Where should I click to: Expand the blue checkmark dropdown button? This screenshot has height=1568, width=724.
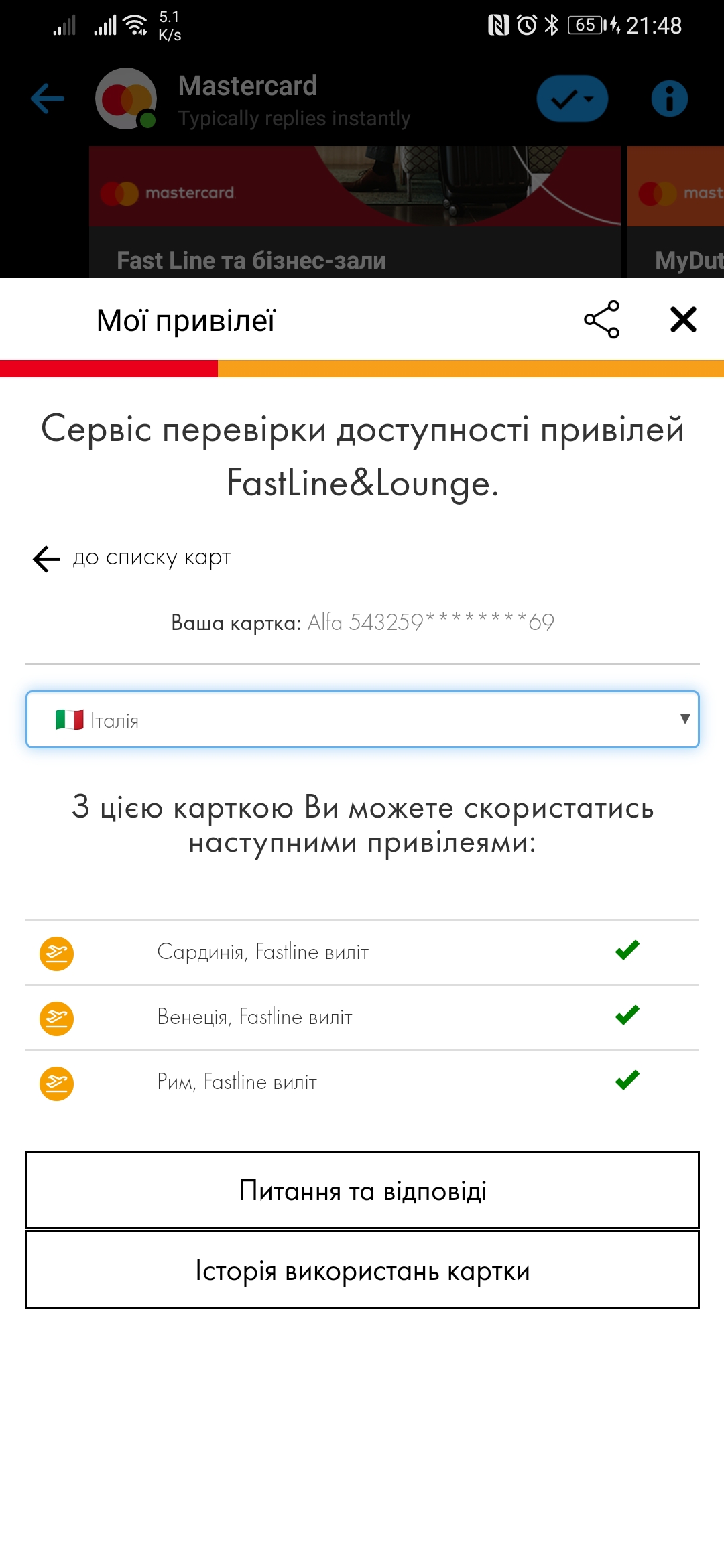click(572, 99)
